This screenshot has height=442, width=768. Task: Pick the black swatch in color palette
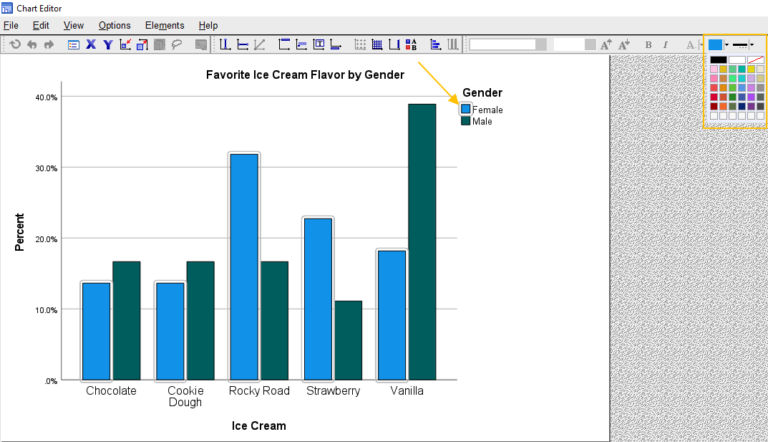click(x=718, y=60)
